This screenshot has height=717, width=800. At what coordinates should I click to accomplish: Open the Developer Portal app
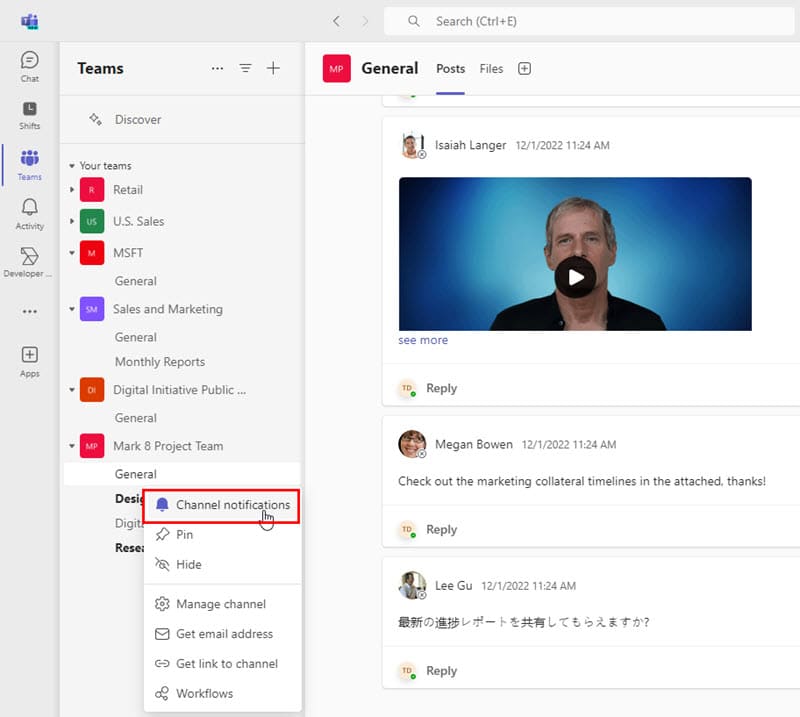30,263
